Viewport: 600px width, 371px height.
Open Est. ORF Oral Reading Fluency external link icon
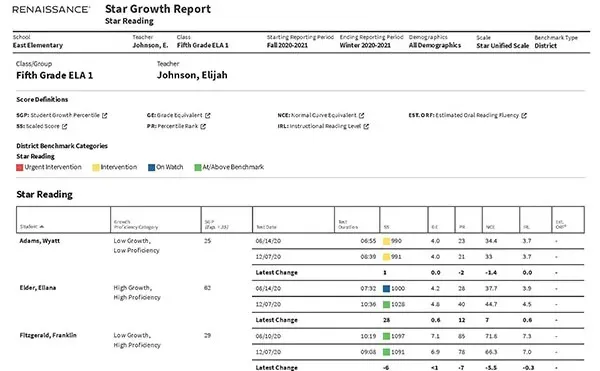524,116
